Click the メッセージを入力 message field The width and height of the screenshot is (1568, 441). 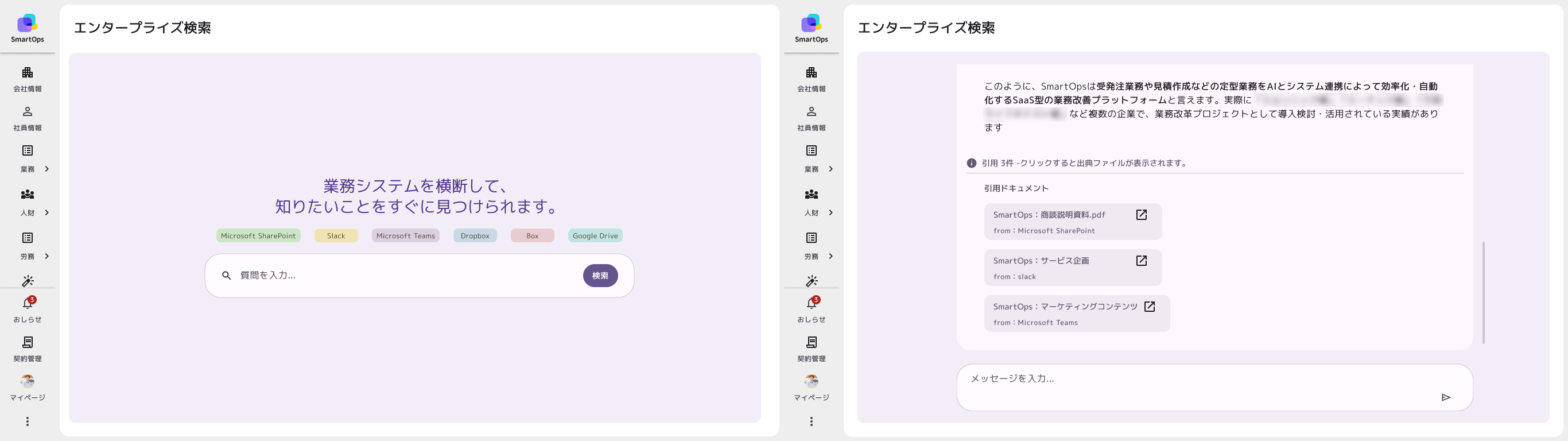pyautogui.click(x=1214, y=388)
